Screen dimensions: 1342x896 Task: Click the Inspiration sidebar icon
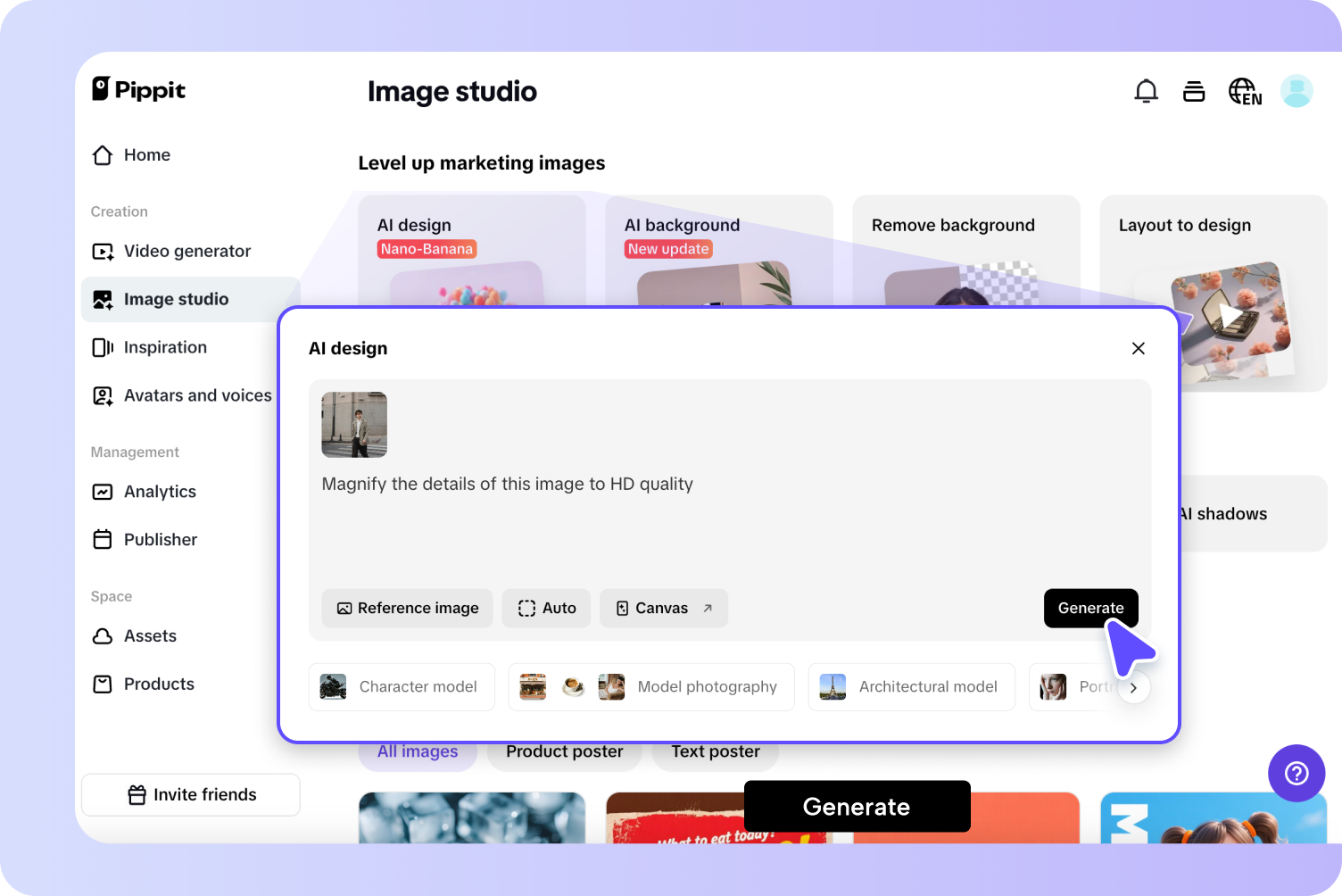[103, 348]
